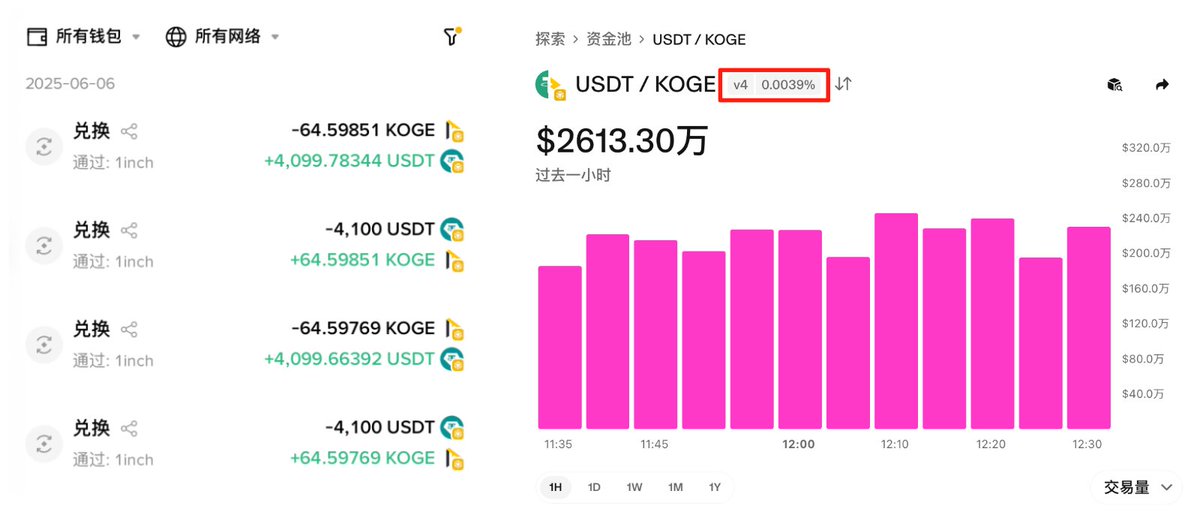
Task: Go to 探索 in the breadcrumb
Action: click(x=550, y=40)
